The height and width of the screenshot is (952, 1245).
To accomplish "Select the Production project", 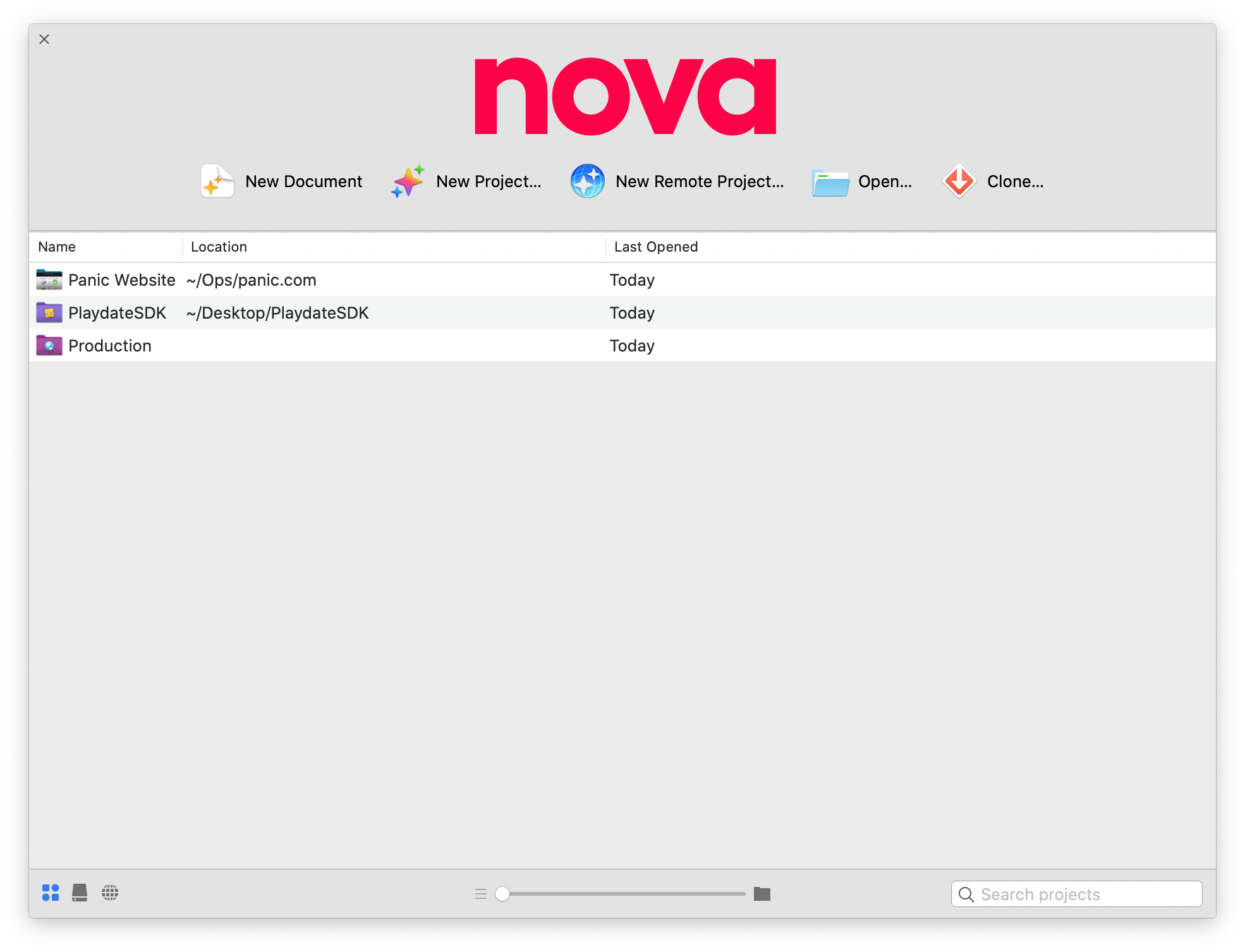I will point(109,346).
